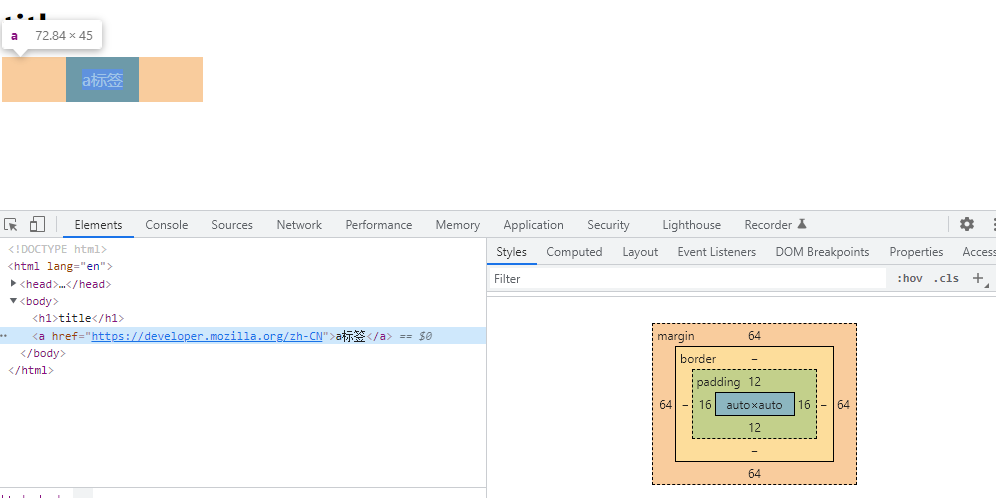Screen dimensions: 996x498
Task: Click the border top dash value
Action: point(754,359)
